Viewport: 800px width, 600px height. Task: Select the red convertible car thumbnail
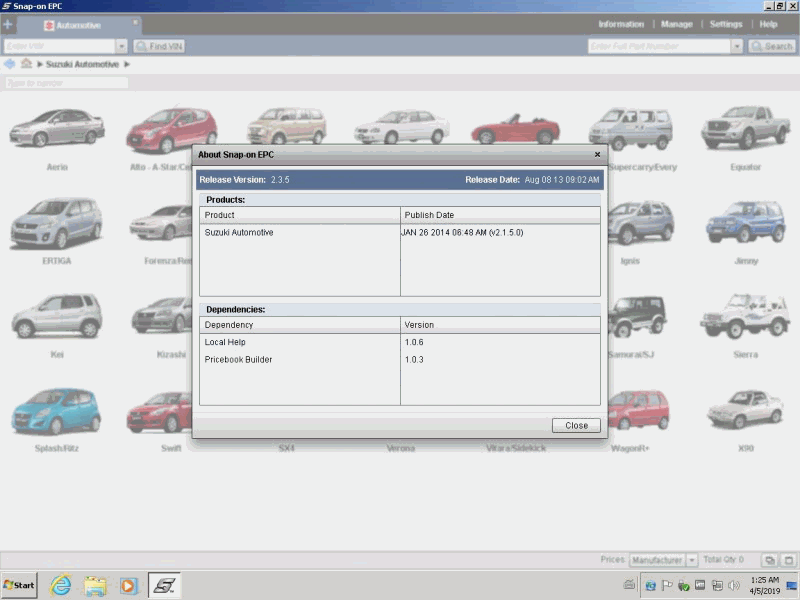(x=515, y=129)
